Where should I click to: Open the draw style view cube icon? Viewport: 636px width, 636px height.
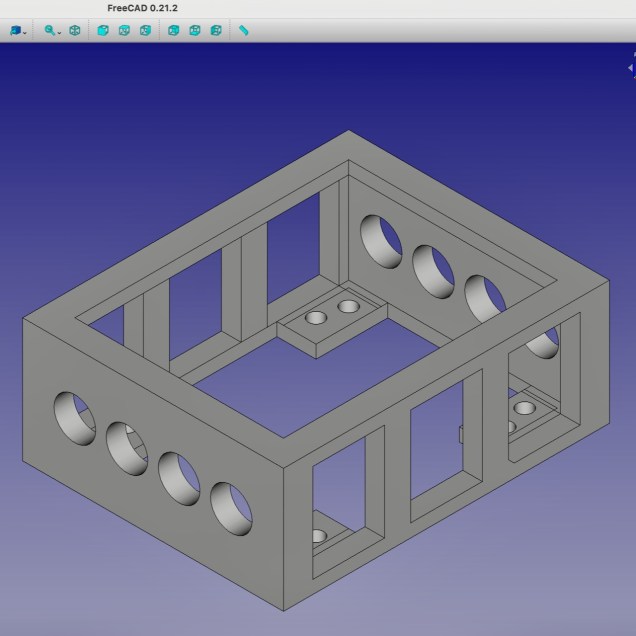15,31
